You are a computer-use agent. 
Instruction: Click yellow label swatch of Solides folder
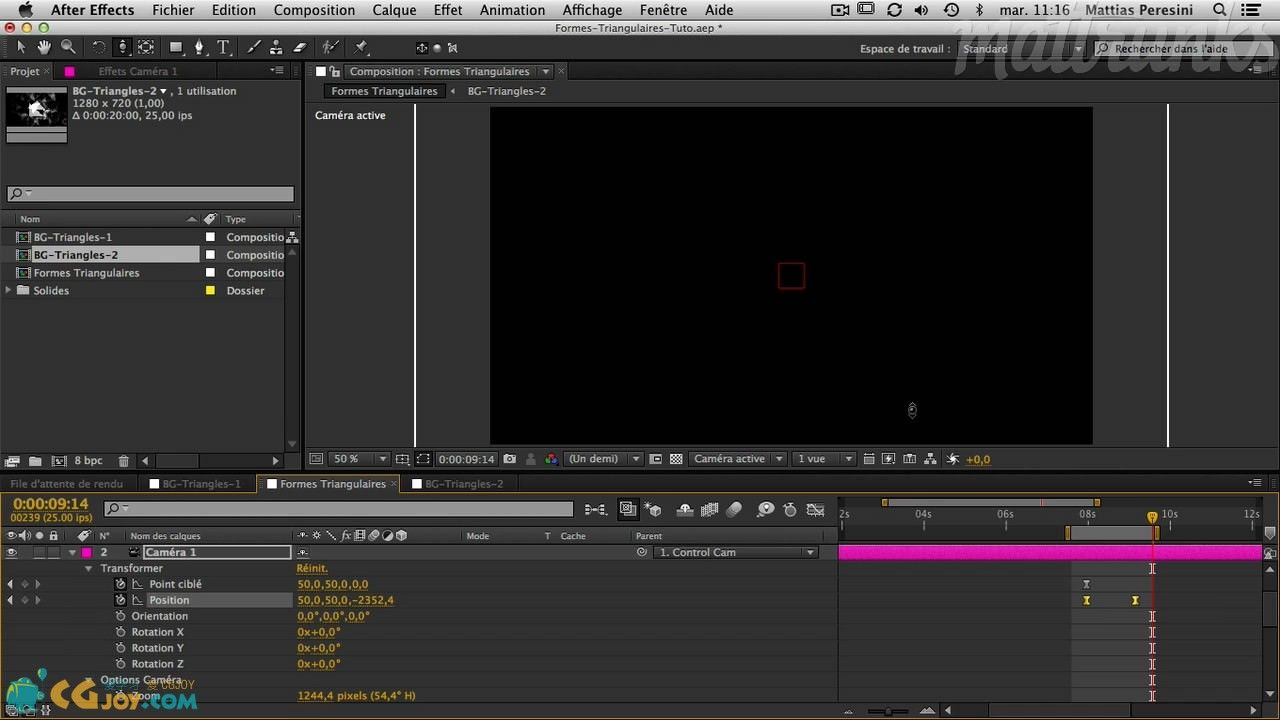click(210, 290)
